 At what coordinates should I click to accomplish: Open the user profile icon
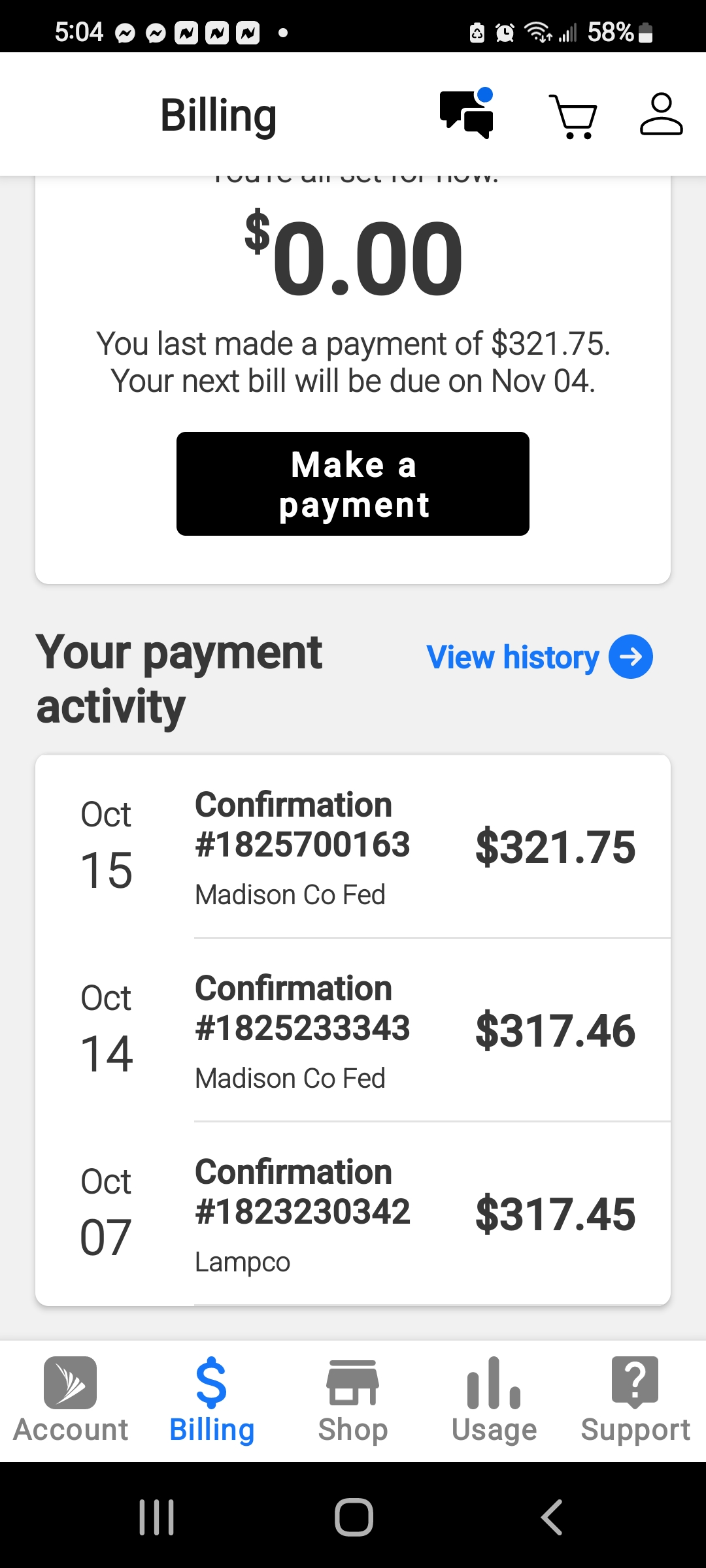[661, 114]
